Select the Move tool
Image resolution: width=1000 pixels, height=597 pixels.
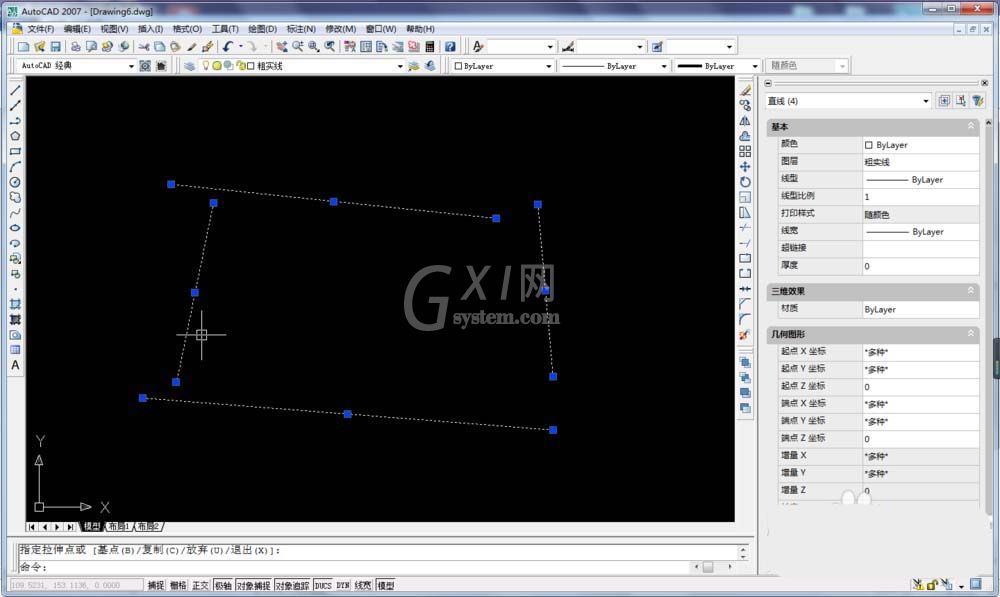(745, 166)
